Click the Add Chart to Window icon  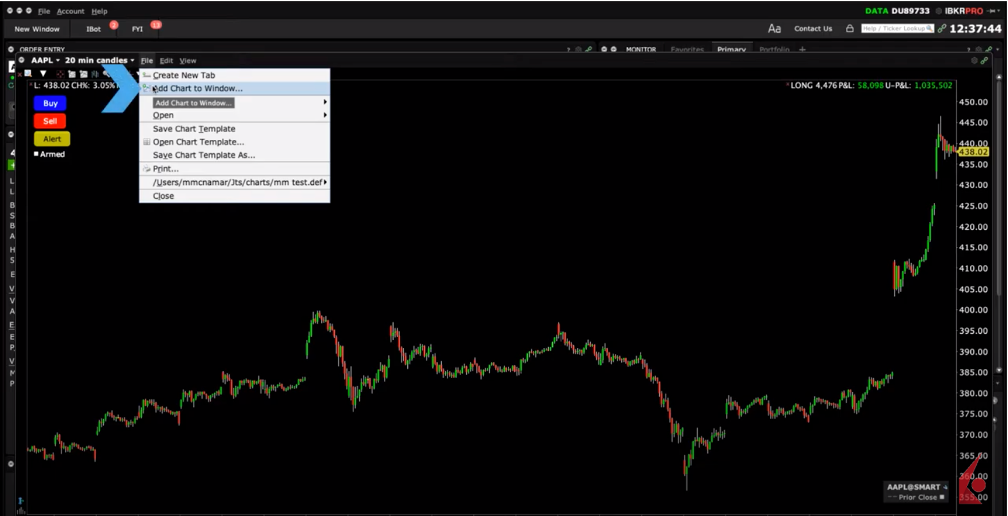[146, 89]
